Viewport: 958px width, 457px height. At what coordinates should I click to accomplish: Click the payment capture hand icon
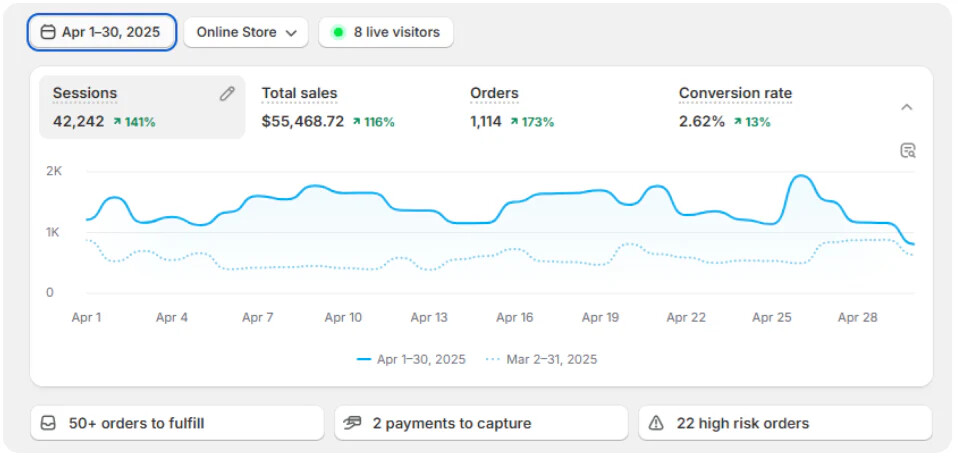pos(352,423)
